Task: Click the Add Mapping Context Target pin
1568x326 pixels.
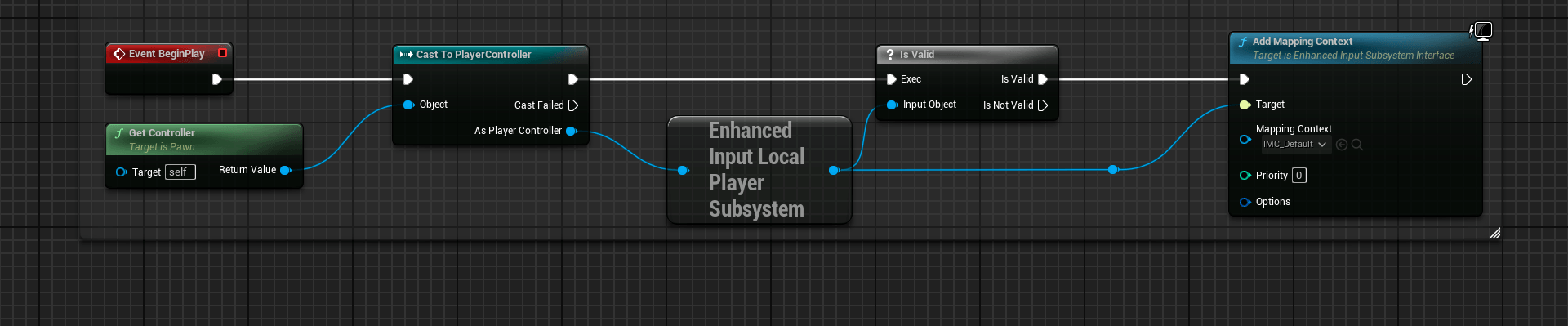Action: [x=1245, y=105]
